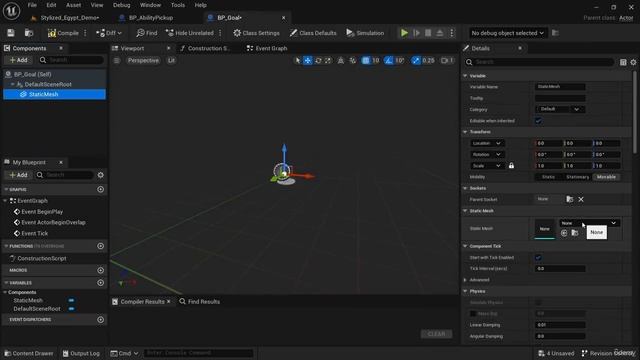Add a new component
This screenshot has height=360, width=640.
pyautogui.click(x=18, y=60)
